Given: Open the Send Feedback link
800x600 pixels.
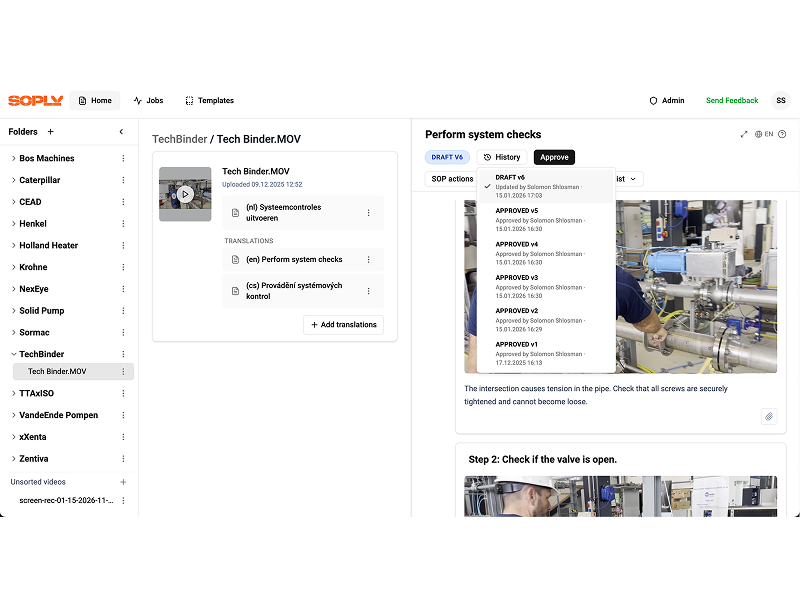Looking at the screenshot, I should pyautogui.click(x=732, y=101).
